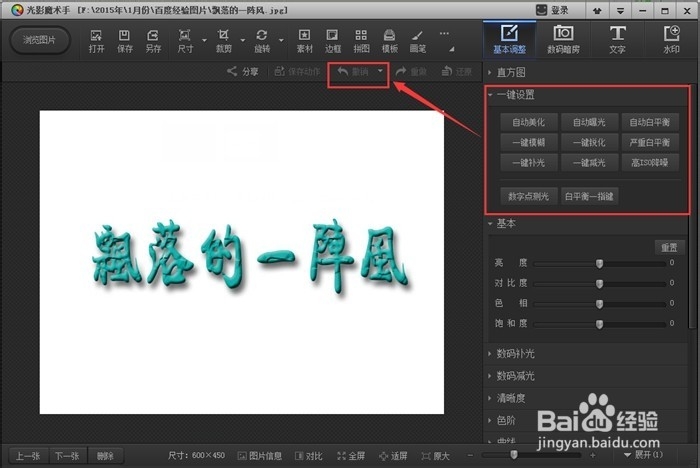Click the 浏览图片 browse button
This screenshot has width=700, height=468.
click(40, 40)
